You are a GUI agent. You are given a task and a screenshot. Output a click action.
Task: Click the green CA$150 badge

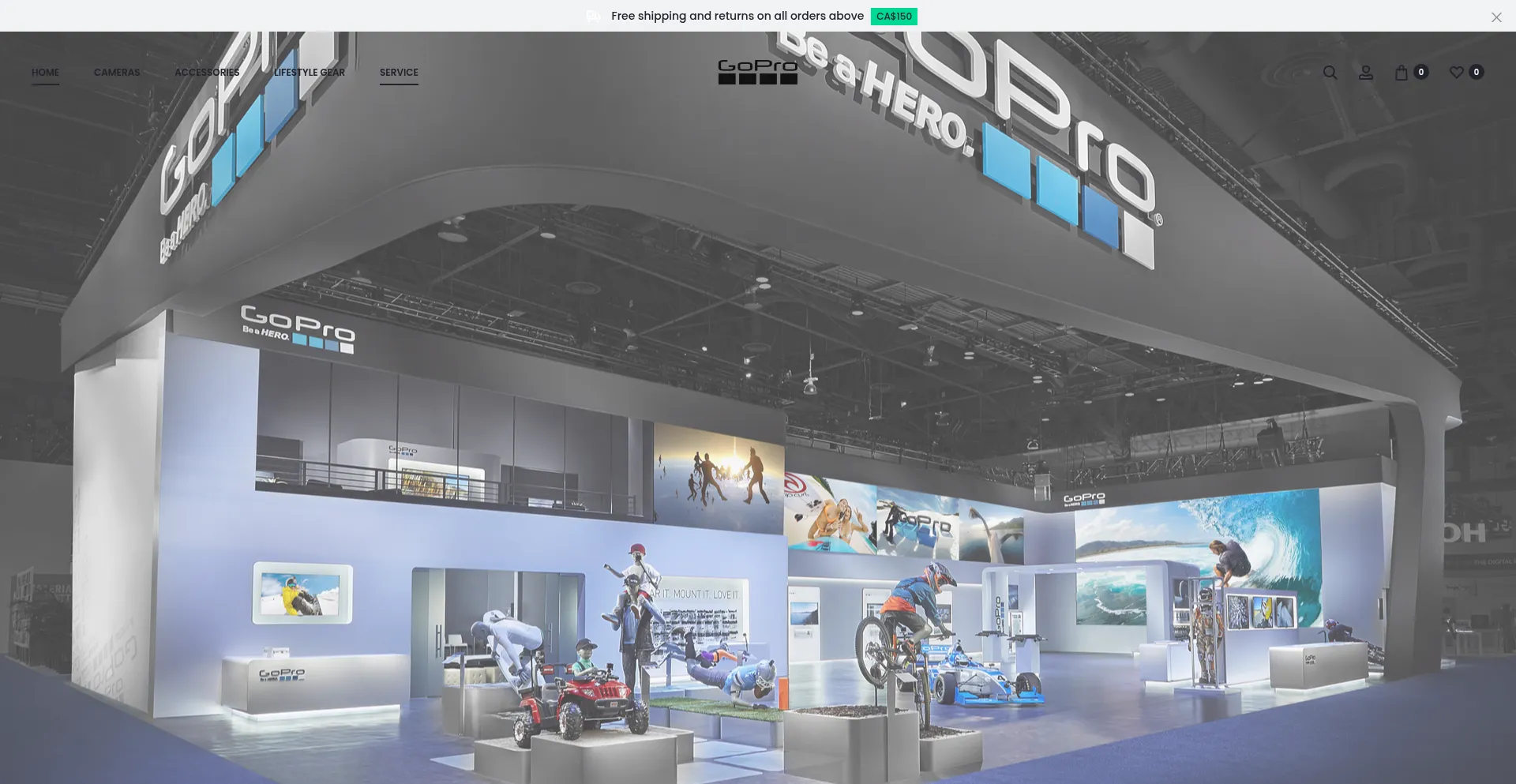893,17
